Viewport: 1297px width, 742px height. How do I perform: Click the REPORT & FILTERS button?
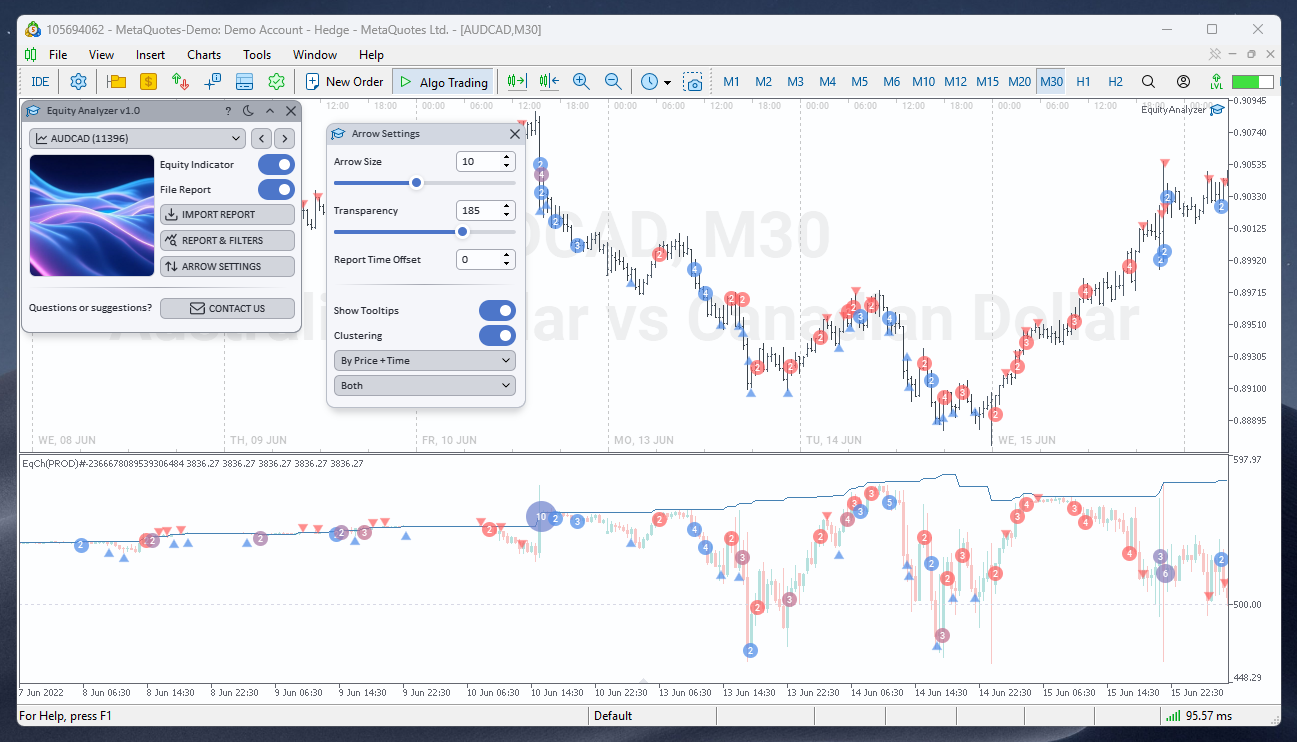point(227,240)
